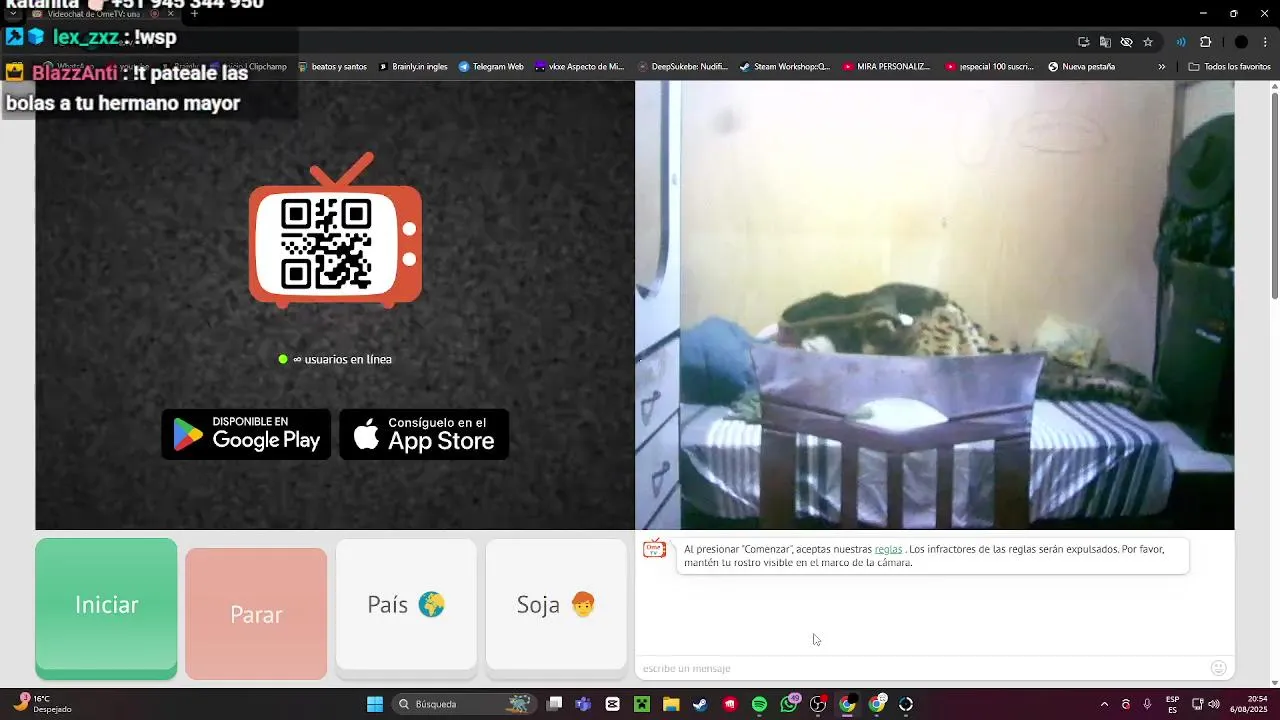Click the OmeTV QR code television logo
The width and height of the screenshot is (1280, 720).
(335, 230)
